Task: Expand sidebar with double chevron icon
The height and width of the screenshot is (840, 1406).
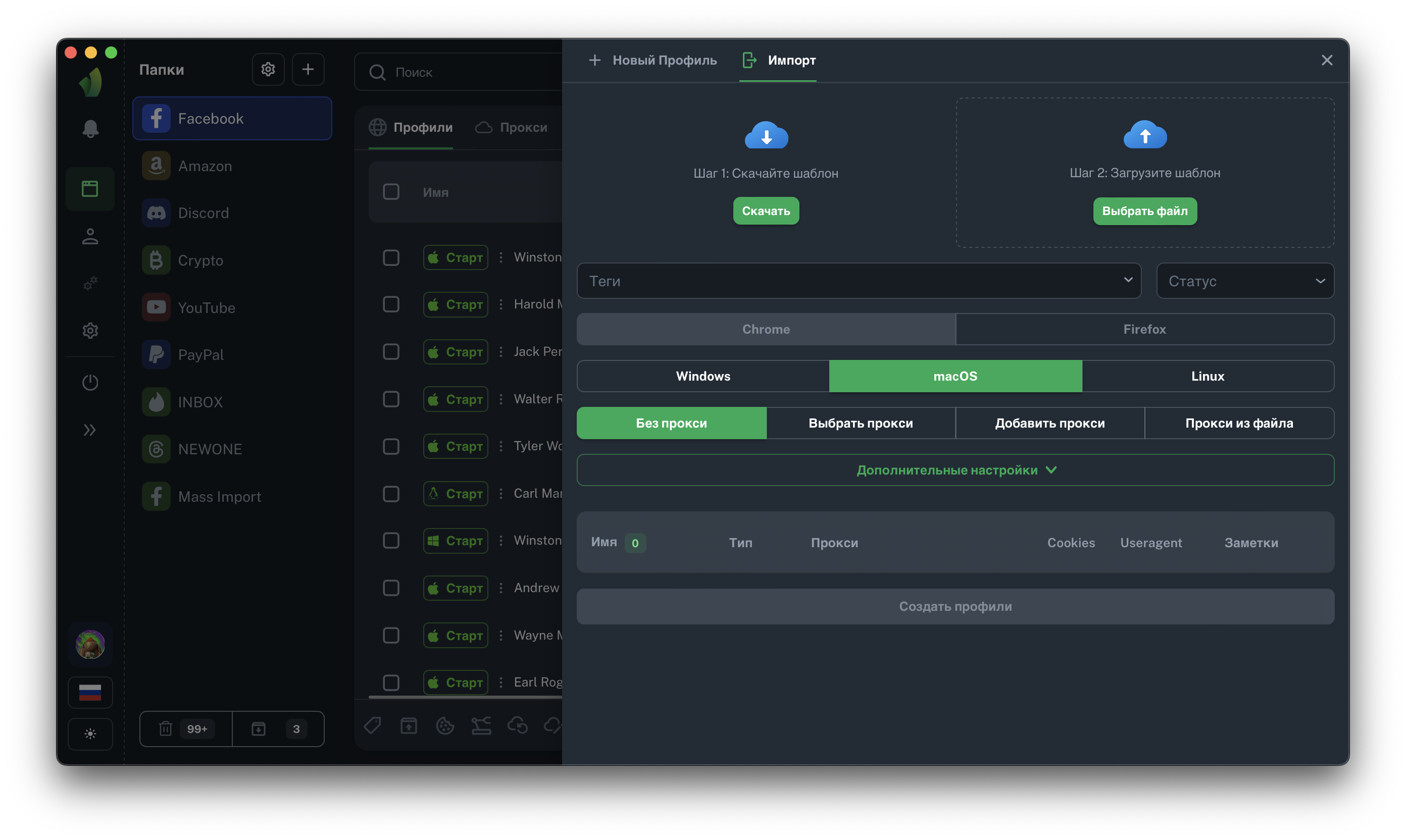Action: tap(90, 430)
